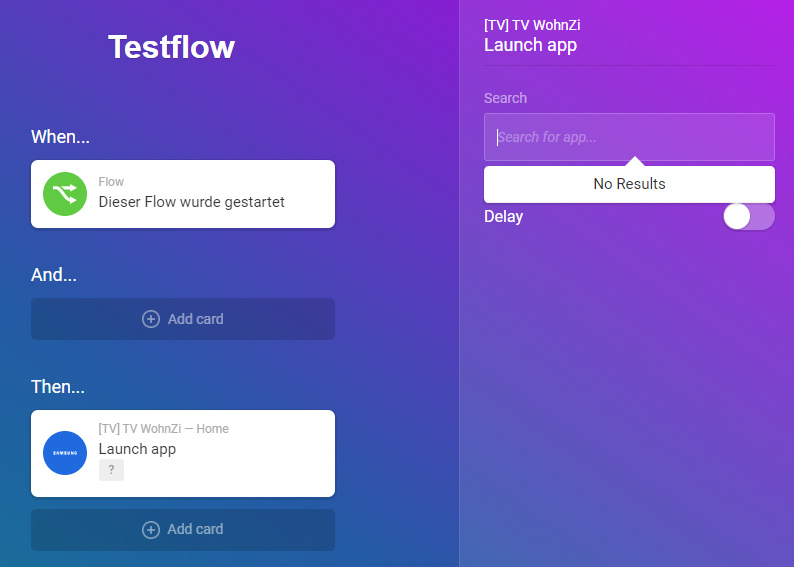
Task: Click the And... section heading
Action: tap(54, 275)
